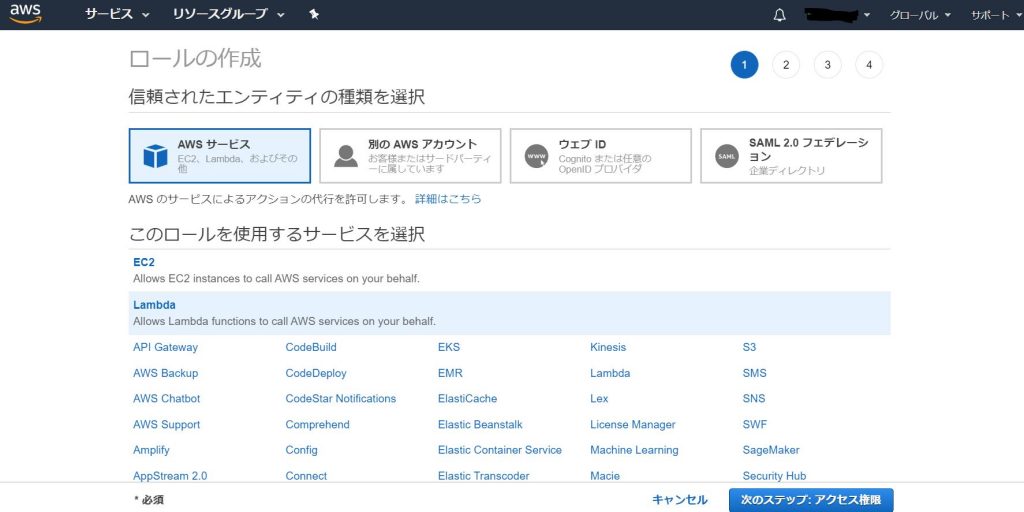The image size is (1024, 512).
Task: Click the pin icon in navigation bar
Action: [314, 15]
